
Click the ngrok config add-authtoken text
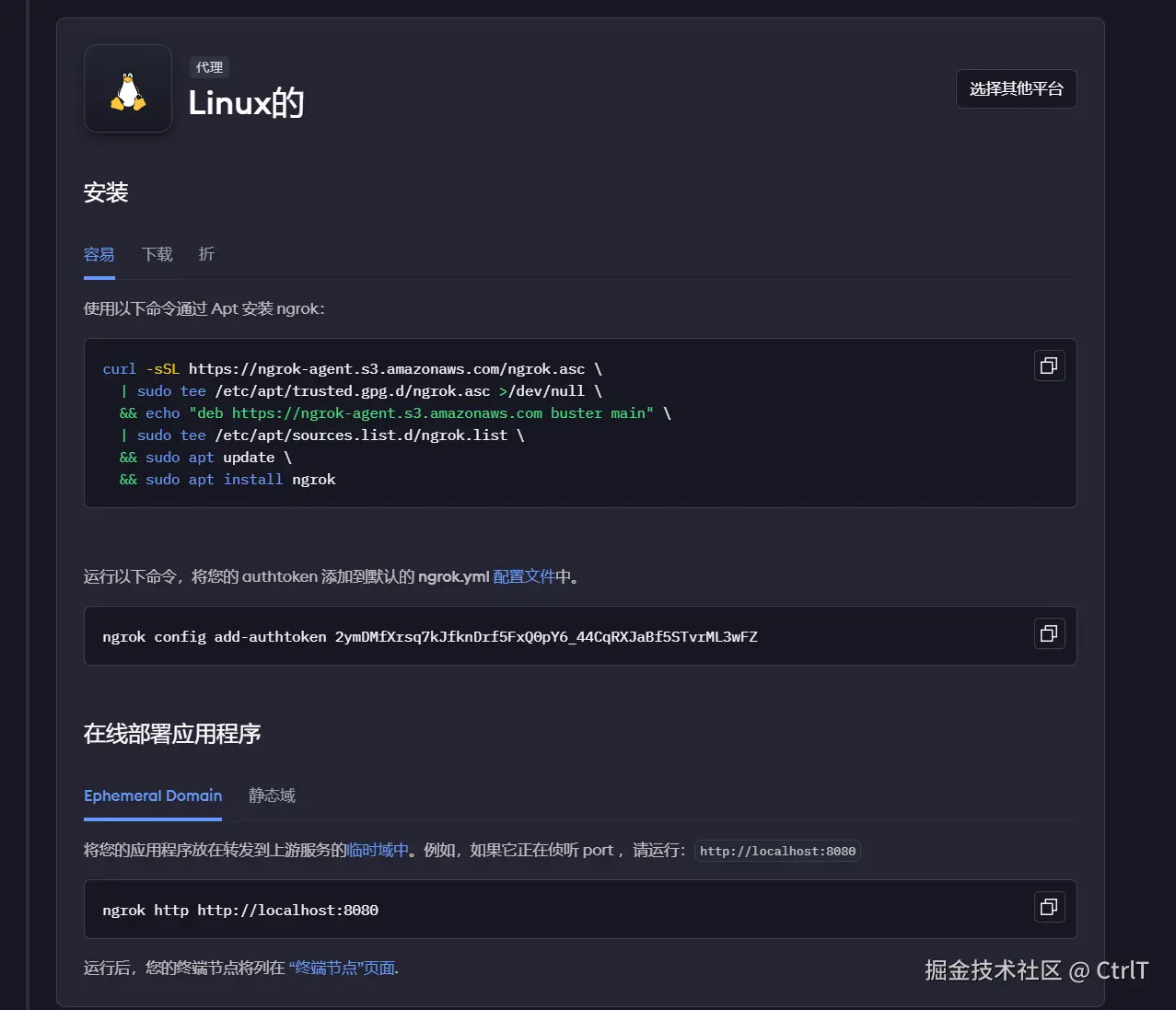[x=430, y=637]
